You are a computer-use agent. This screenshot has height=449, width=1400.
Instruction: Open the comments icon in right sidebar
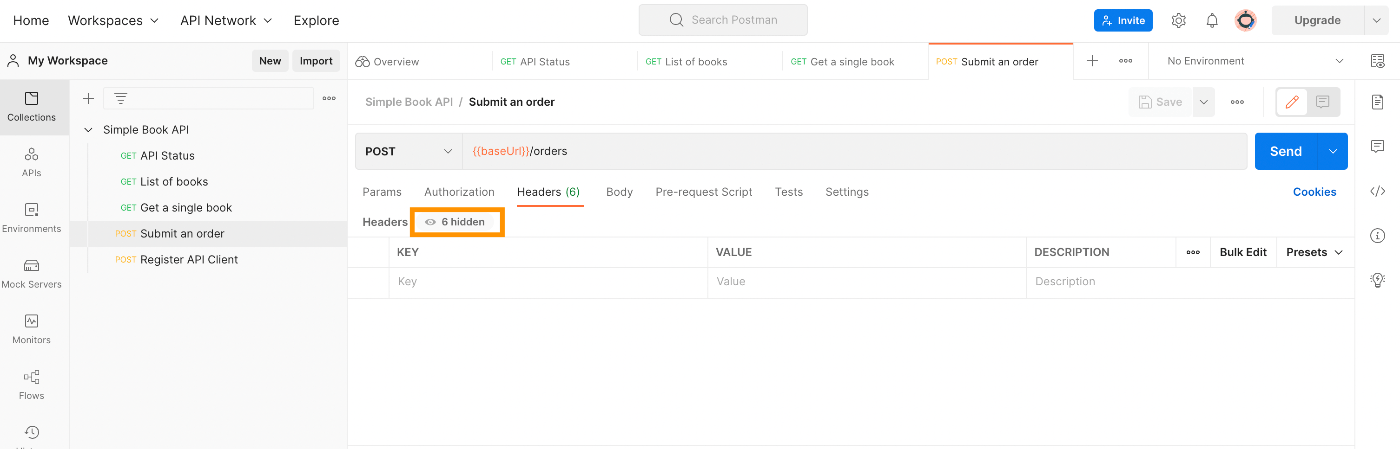[1377, 147]
